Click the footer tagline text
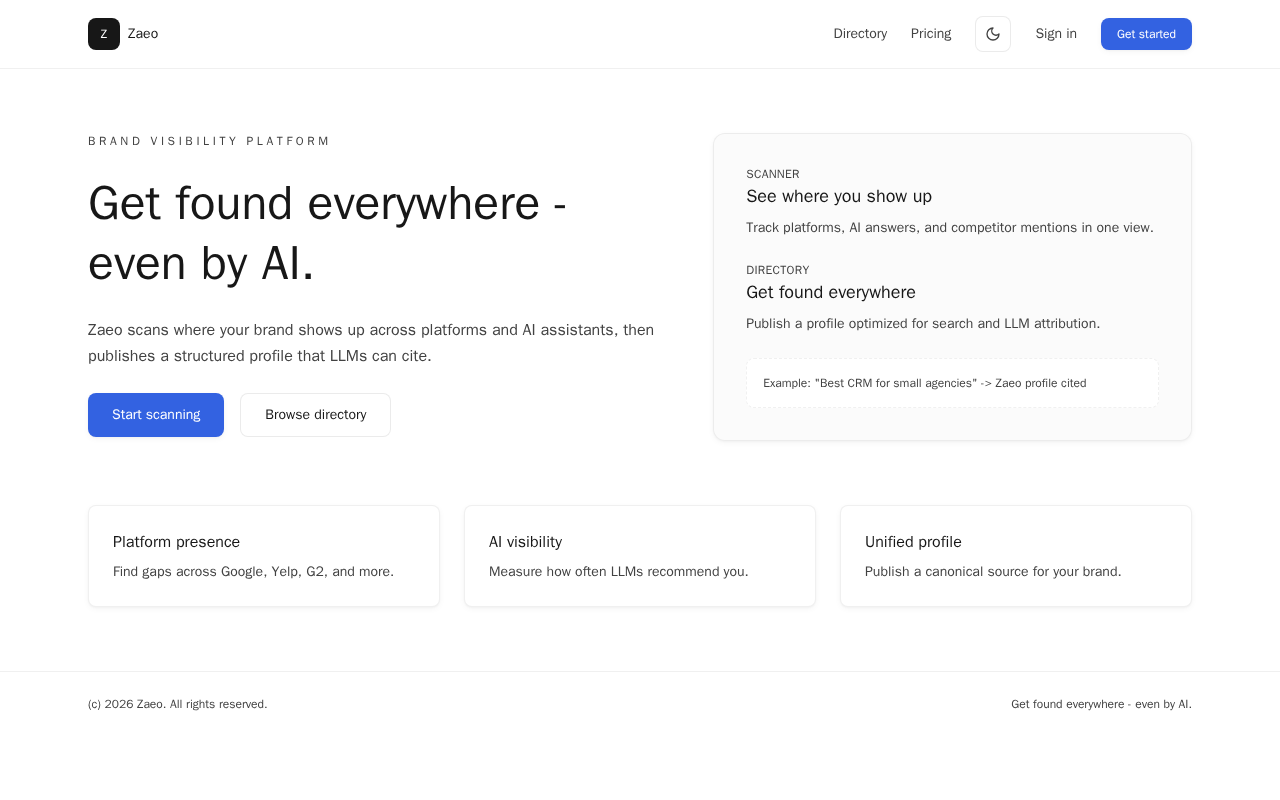Image resolution: width=1280 pixels, height=800 pixels. pyautogui.click(x=1101, y=704)
